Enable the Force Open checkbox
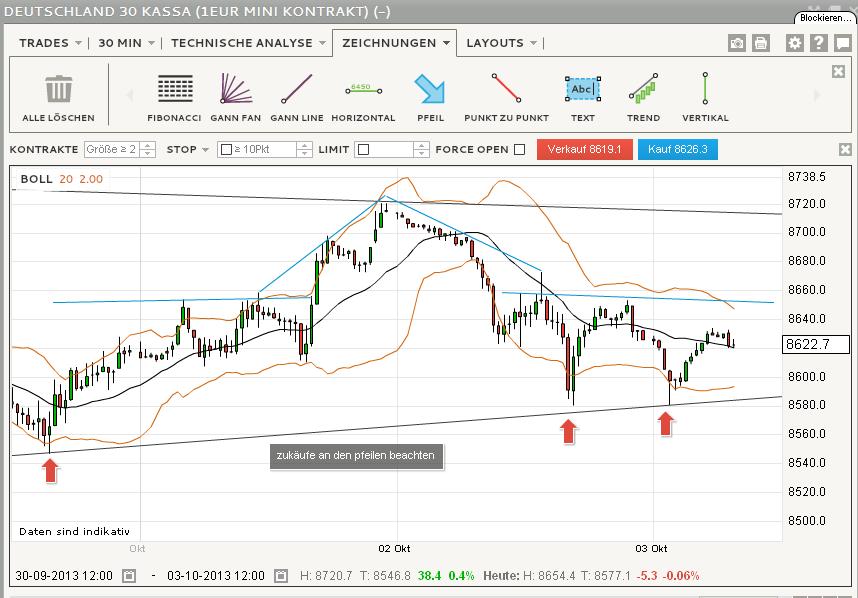 point(517,150)
